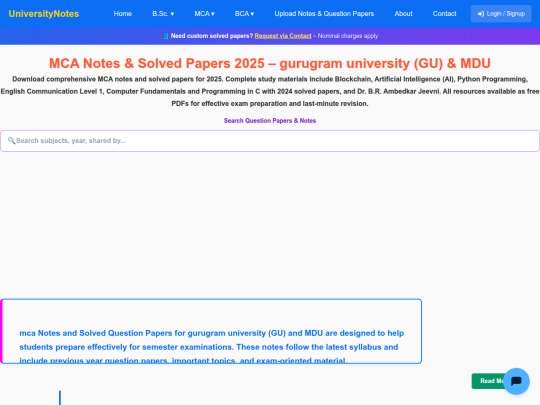Click the 'Download comprehensive MCA notes' description

[270, 91]
